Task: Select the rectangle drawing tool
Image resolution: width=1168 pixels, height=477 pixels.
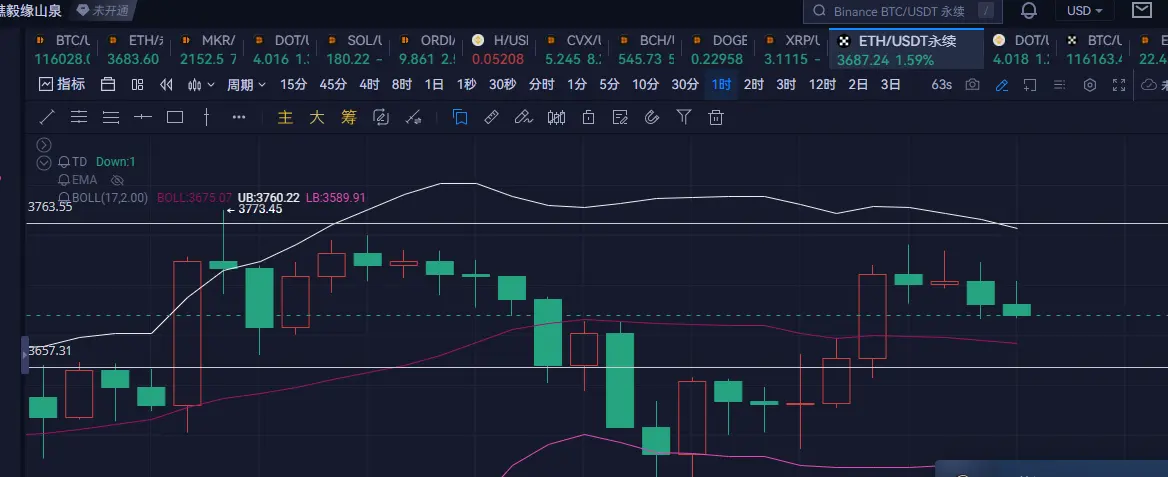Action: click(x=175, y=117)
